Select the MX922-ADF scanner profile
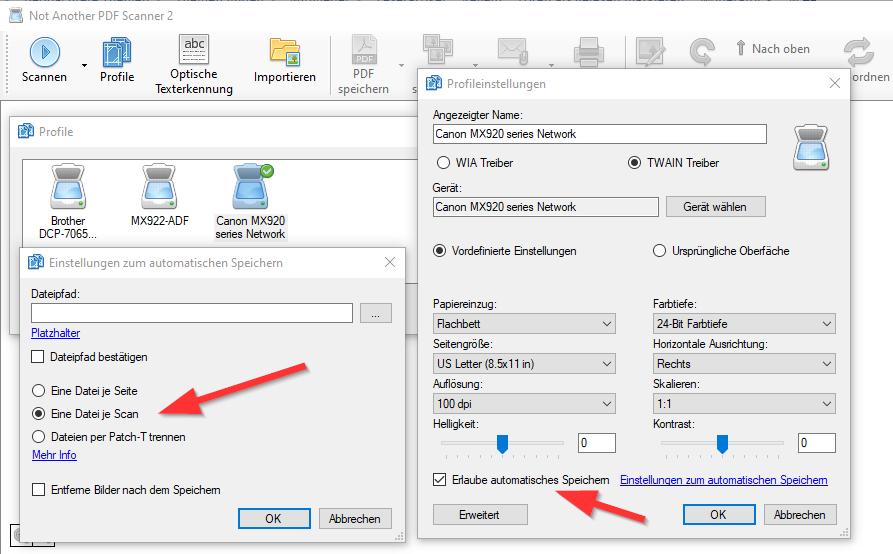The image size is (893, 554). (x=159, y=195)
